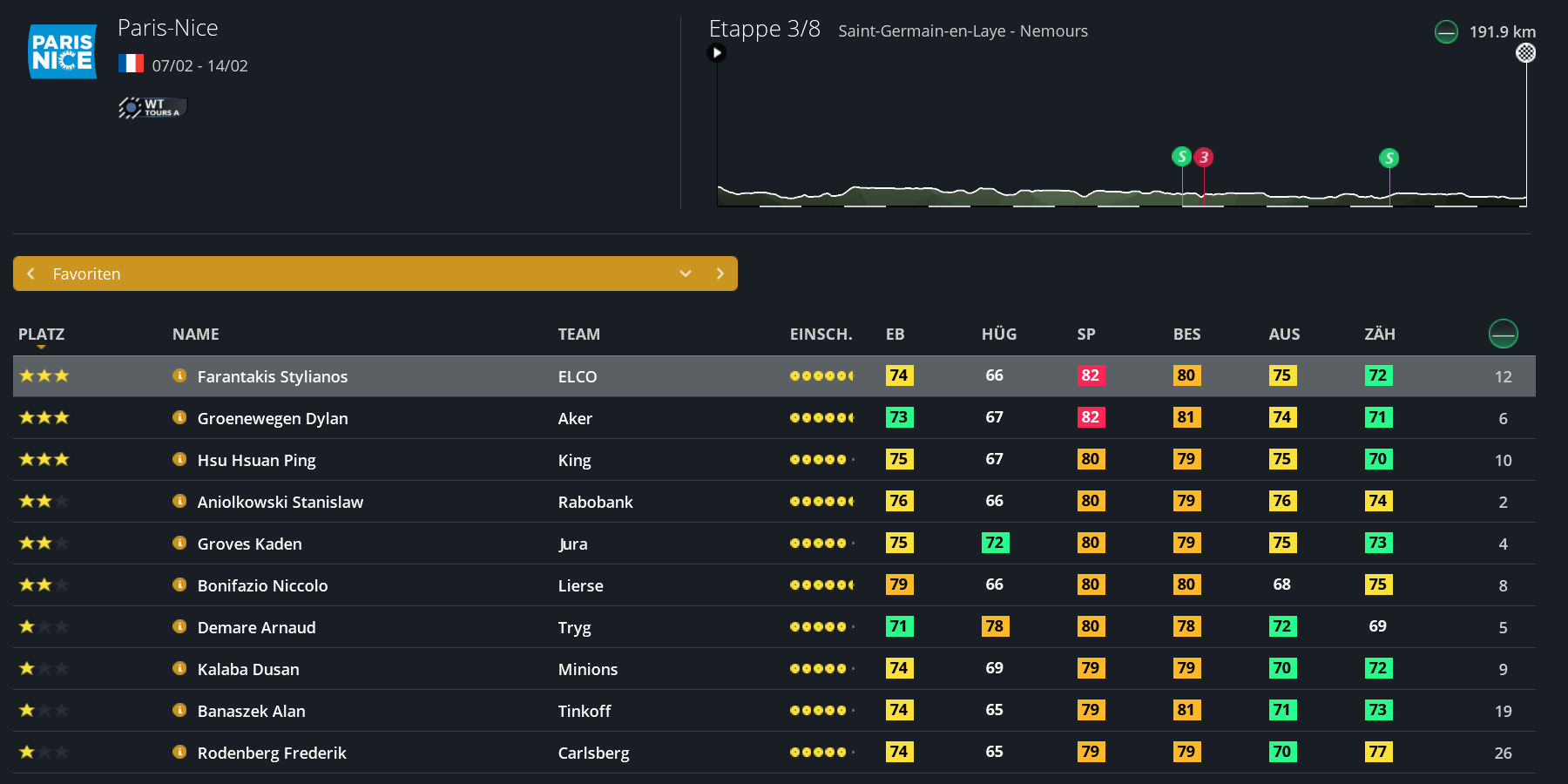Open info icon for Groenewegen Dylan
This screenshot has height=784, width=1568.
click(x=179, y=417)
